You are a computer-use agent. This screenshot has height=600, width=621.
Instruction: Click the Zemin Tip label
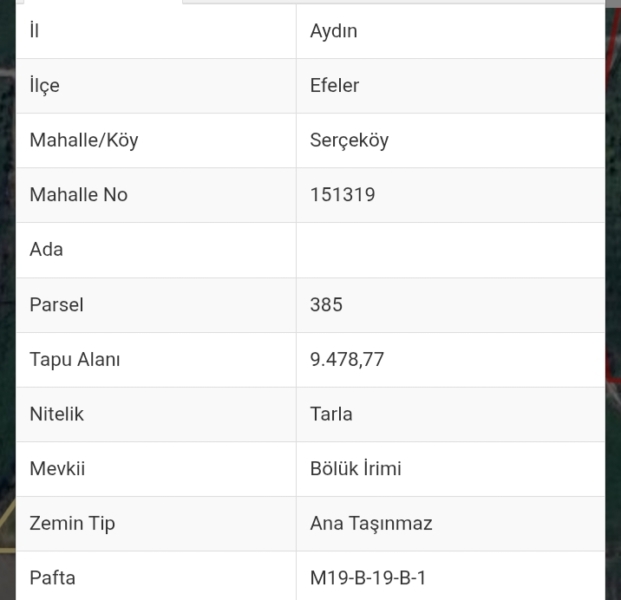tap(72, 523)
